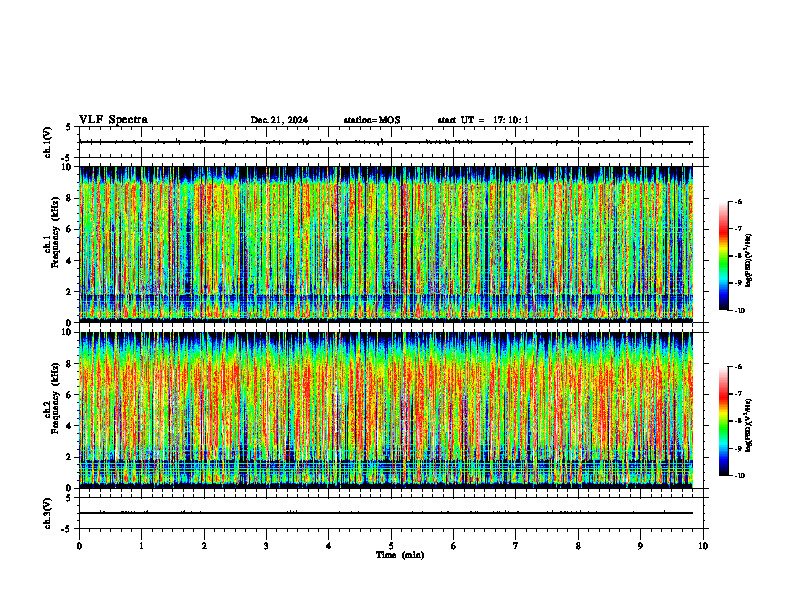Click the '6' kHz tick of ch.2 frequency axis
The height and width of the screenshot is (612, 792).
tap(70, 395)
